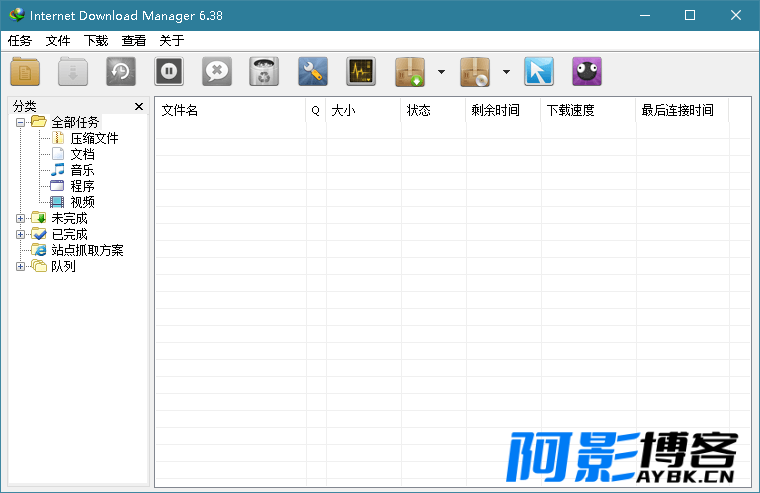Minimize the Internet Download Manager window
760x493 pixels.
coord(645,15)
